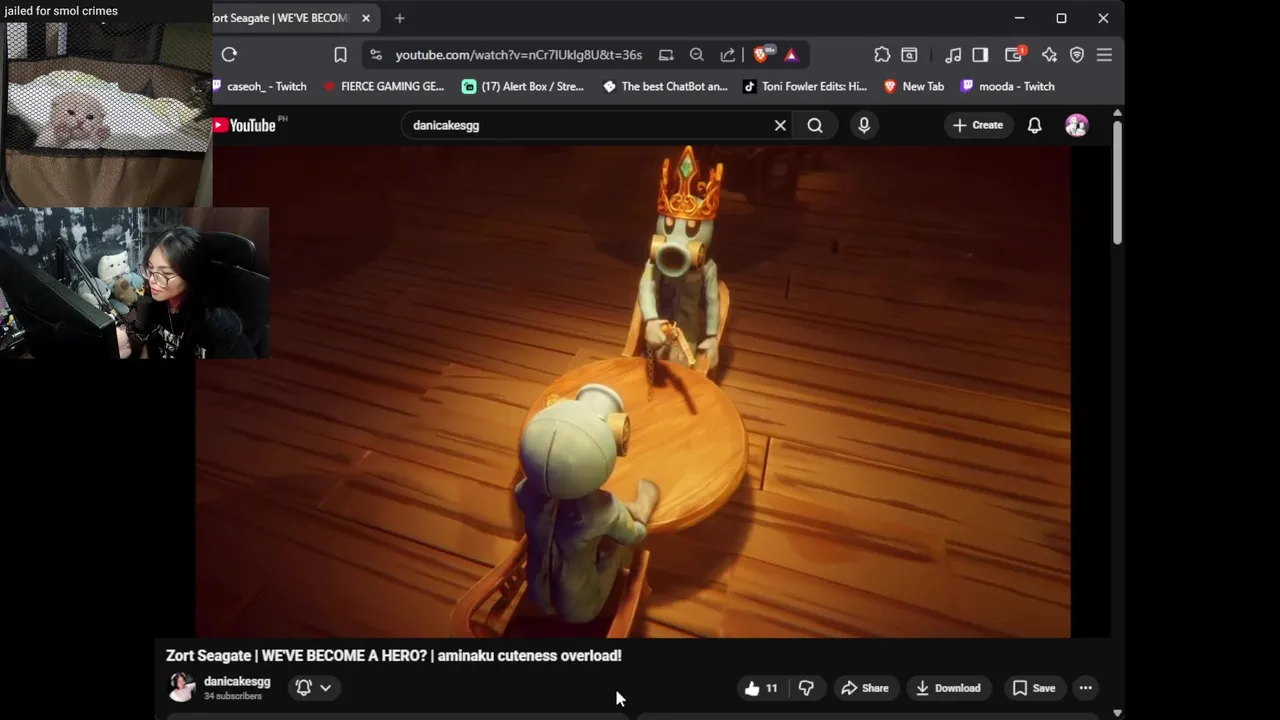
Task: Minimize the browser window
Action: tap(1019, 18)
